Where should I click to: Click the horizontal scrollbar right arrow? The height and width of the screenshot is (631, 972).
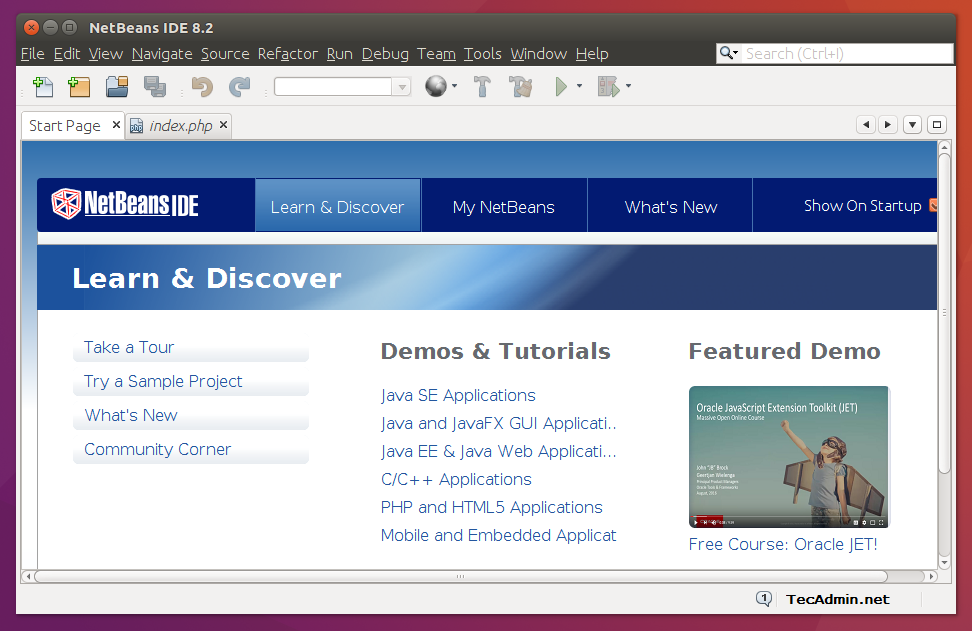pos(931,576)
